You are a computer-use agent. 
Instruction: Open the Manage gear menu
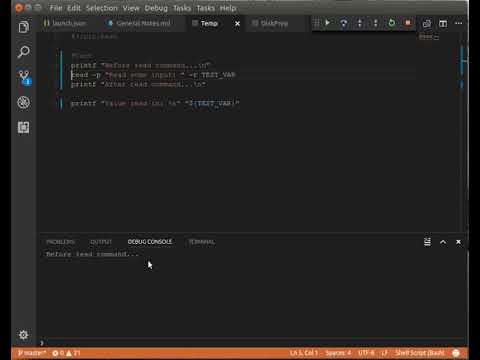click(23, 335)
